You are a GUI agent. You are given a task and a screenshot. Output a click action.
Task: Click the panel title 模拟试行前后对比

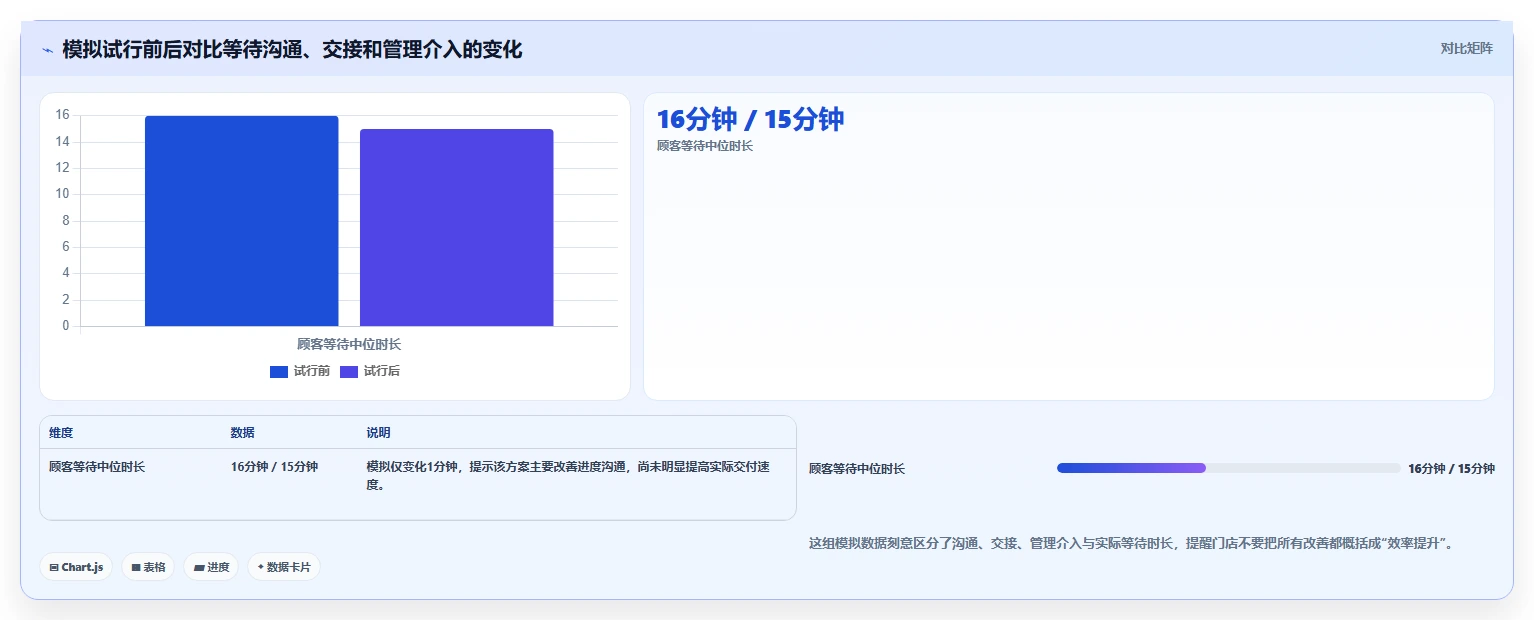[292, 50]
